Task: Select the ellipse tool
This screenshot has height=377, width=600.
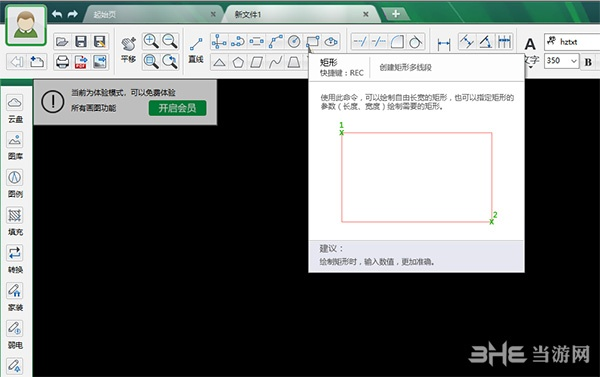Action: [x=331, y=41]
